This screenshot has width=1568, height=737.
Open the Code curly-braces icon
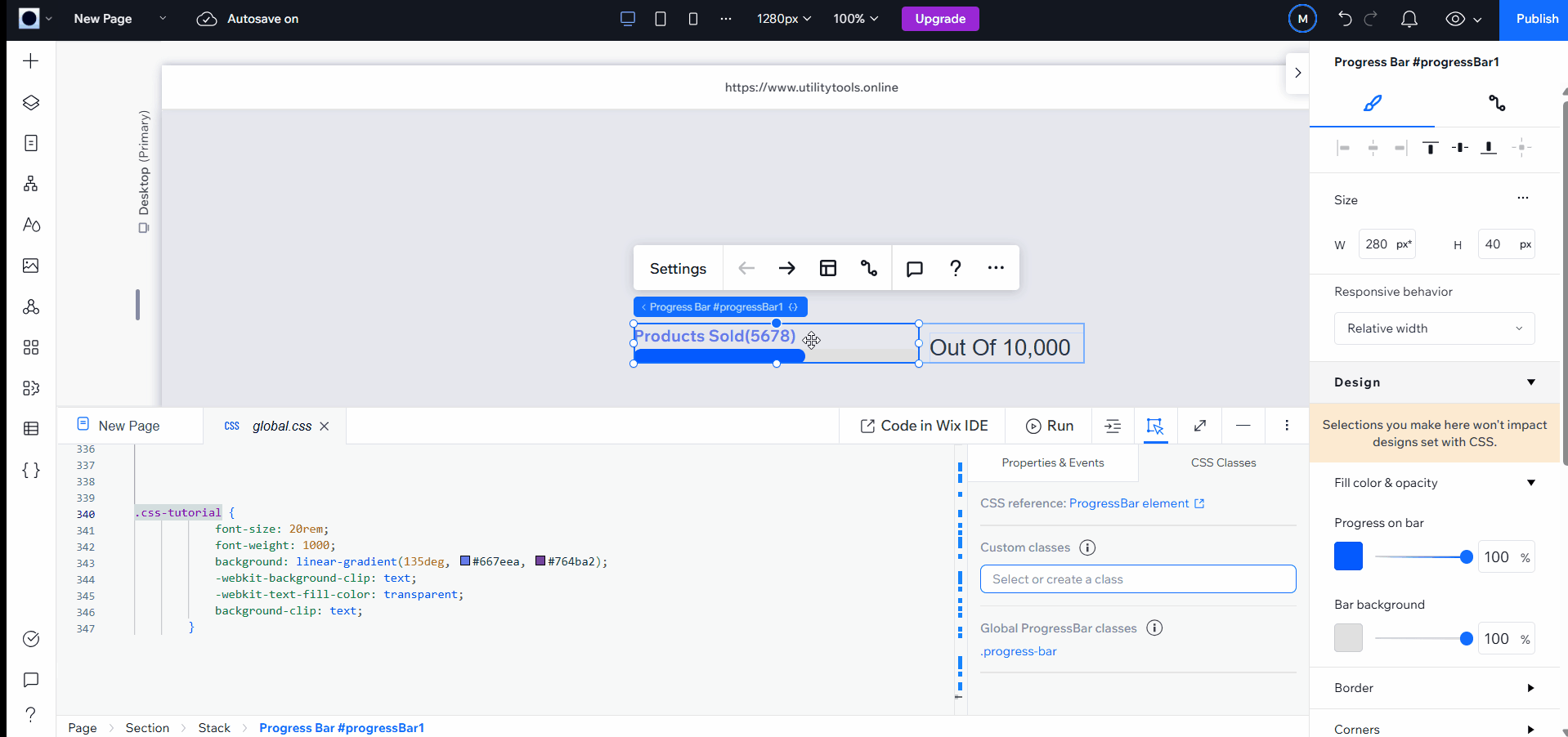[30, 470]
